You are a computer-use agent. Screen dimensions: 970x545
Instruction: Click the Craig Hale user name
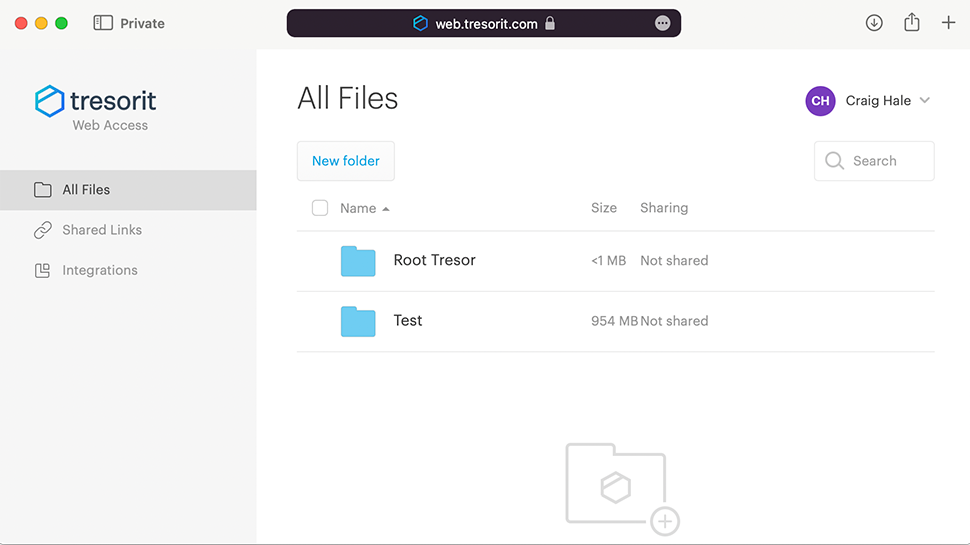click(878, 101)
